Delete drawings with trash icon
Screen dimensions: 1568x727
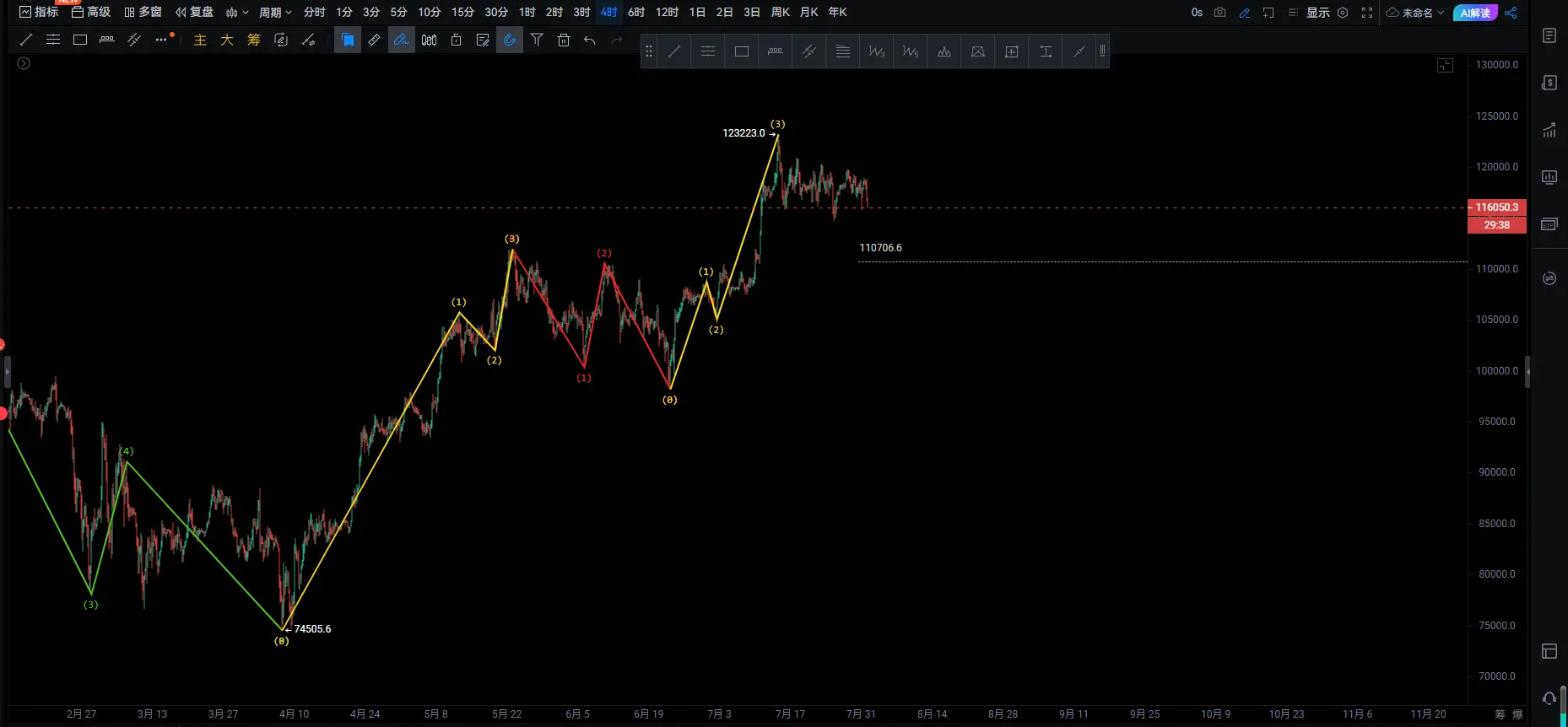pyautogui.click(x=564, y=40)
